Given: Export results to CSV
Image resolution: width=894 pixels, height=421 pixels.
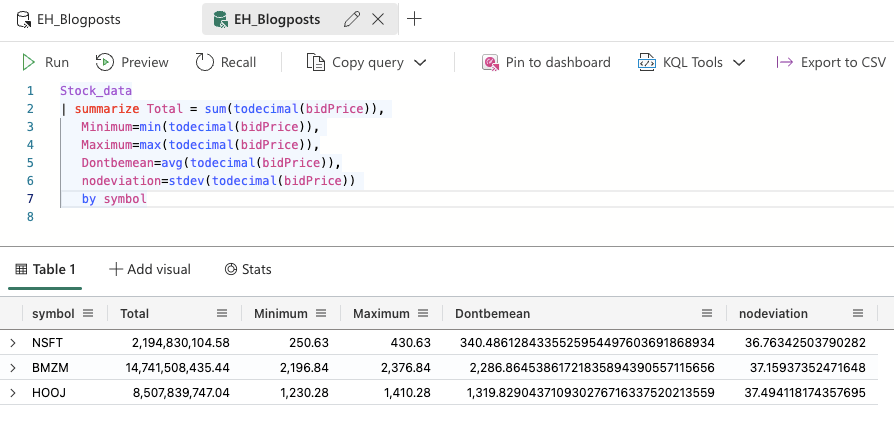Looking at the screenshot, I should click(831, 62).
